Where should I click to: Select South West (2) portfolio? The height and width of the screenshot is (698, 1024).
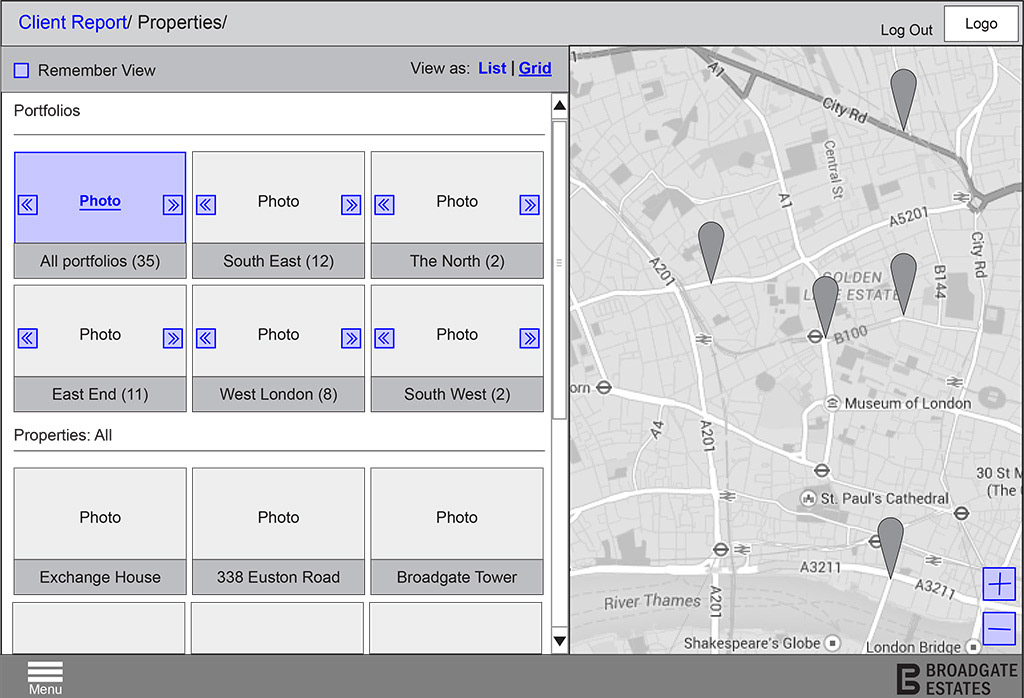tap(457, 394)
